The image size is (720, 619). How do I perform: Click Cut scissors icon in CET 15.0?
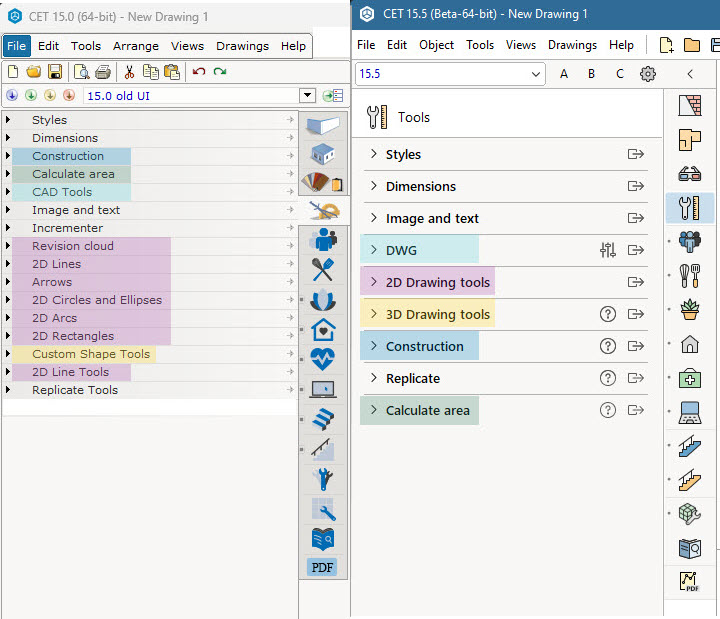pos(129,72)
